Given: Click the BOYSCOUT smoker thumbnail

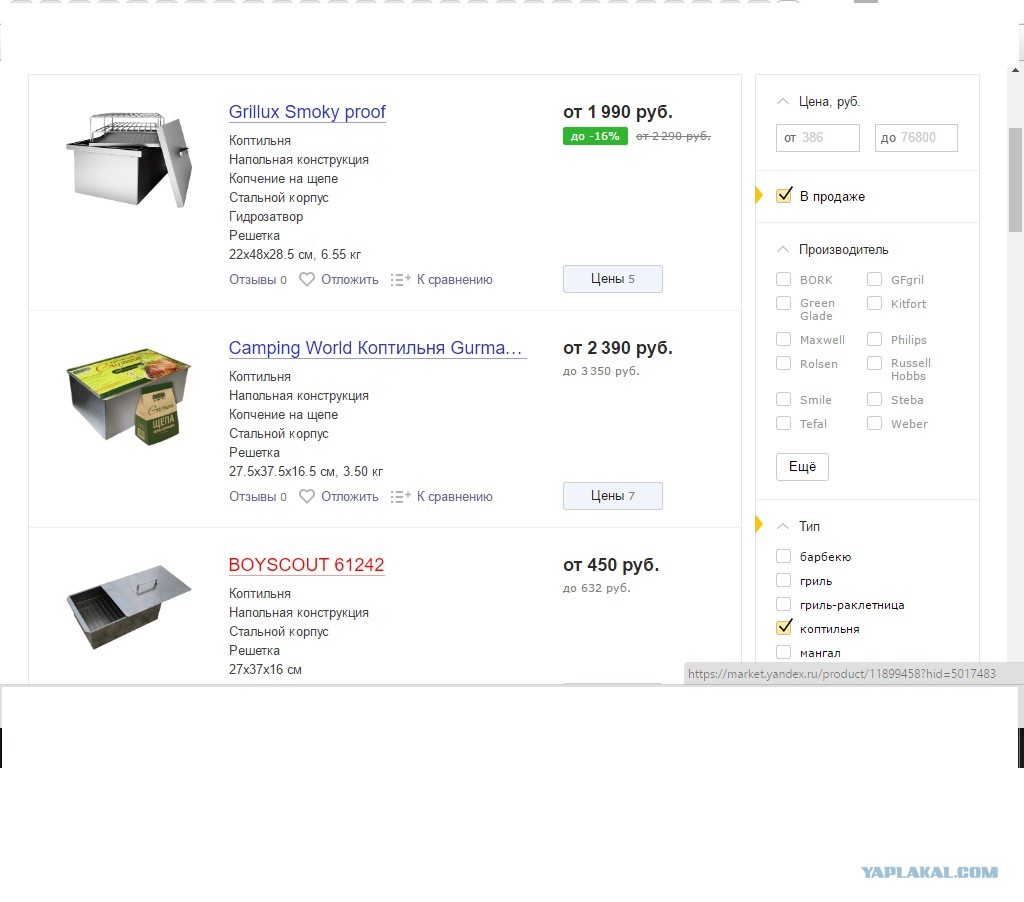Looking at the screenshot, I should click(x=129, y=607).
